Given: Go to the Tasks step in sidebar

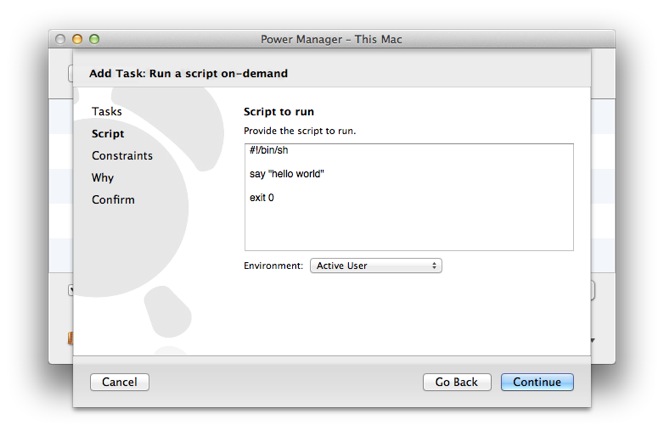Looking at the screenshot, I should point(107,111).
